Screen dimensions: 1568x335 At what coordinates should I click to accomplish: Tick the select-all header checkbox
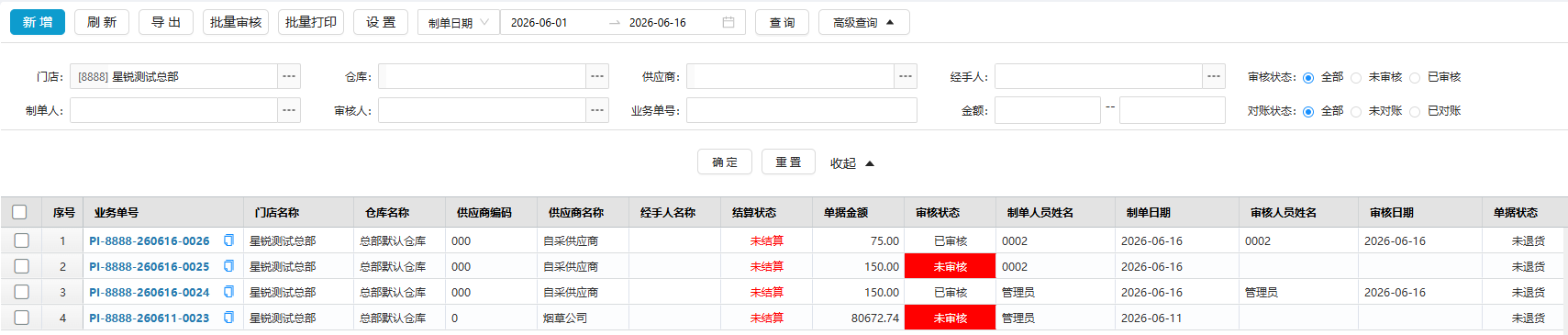point(19,212)
